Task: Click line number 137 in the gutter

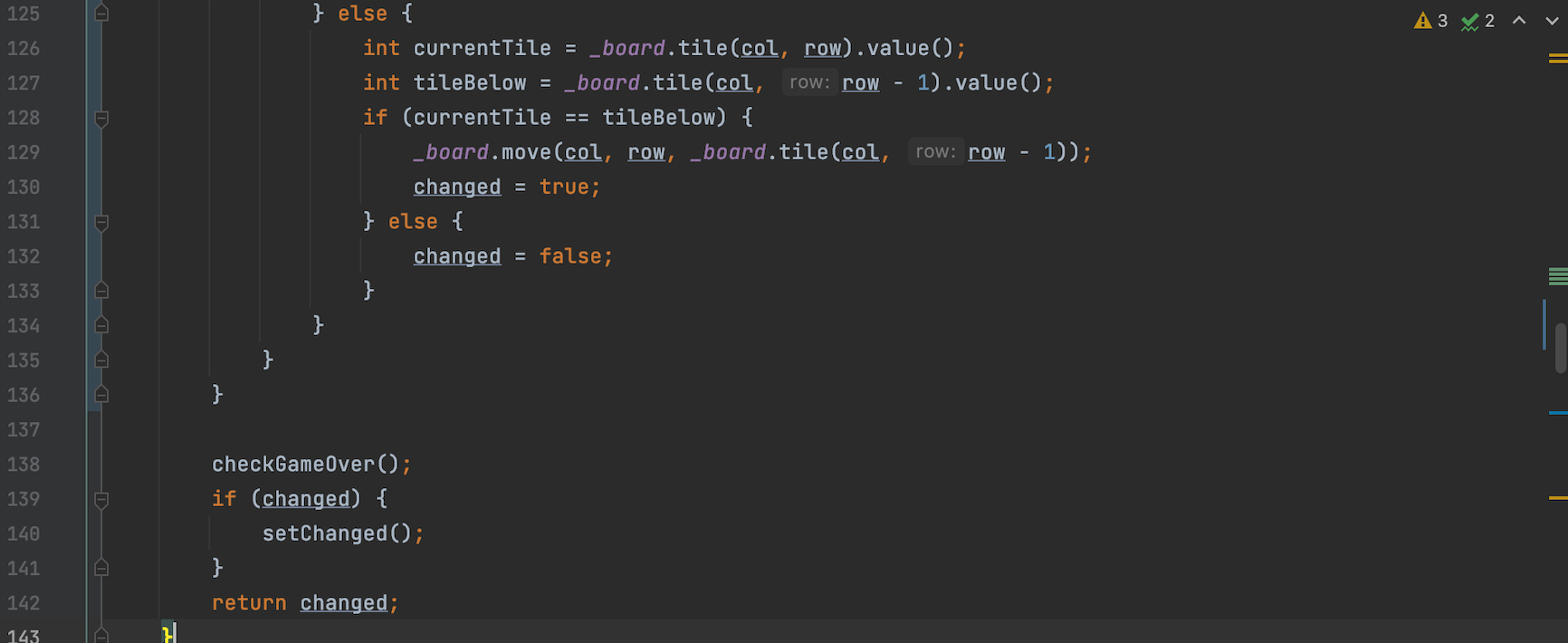Action: pos(24,430)
